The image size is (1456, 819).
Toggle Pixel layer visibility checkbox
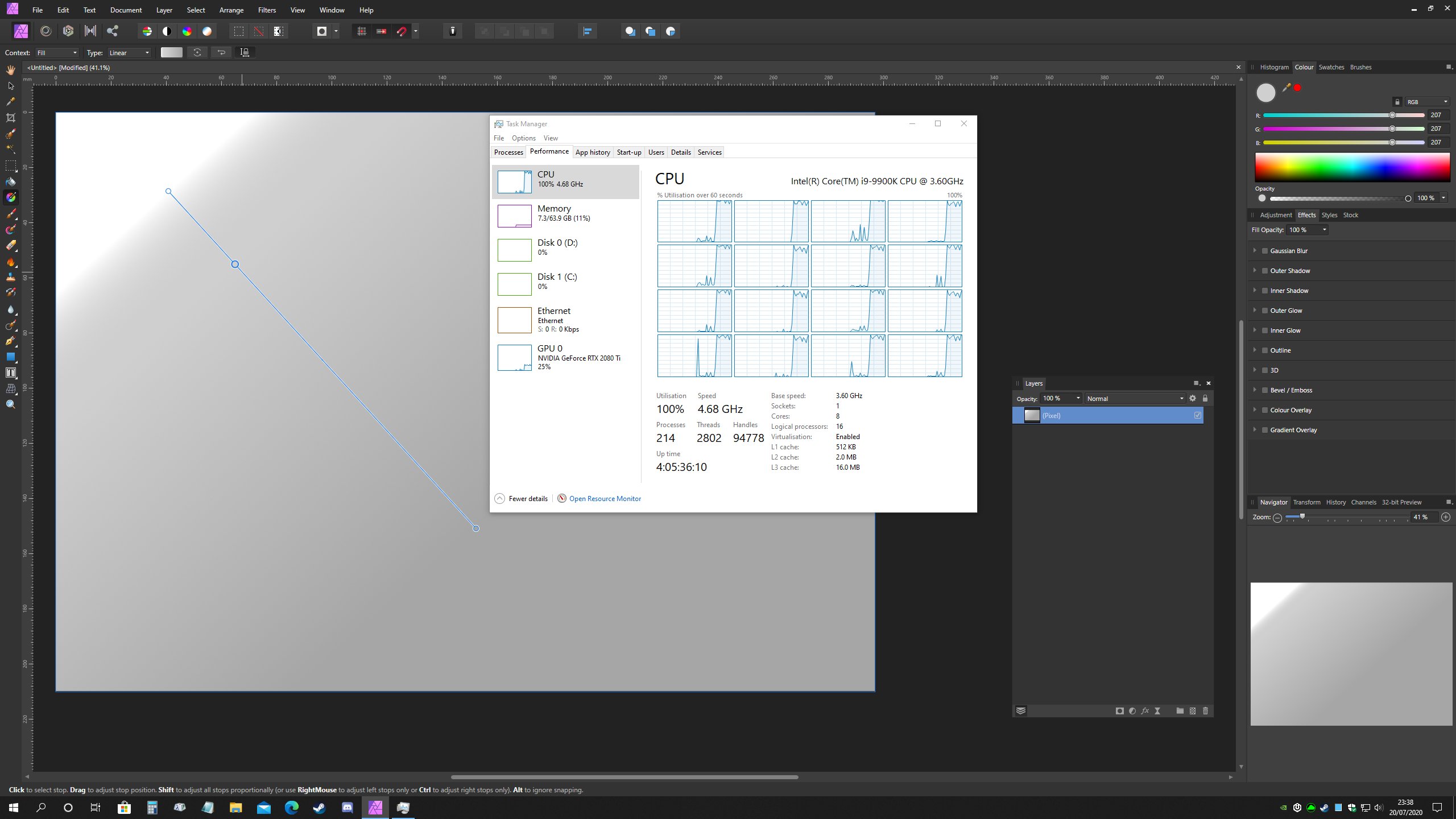(x=1198, y=415)
